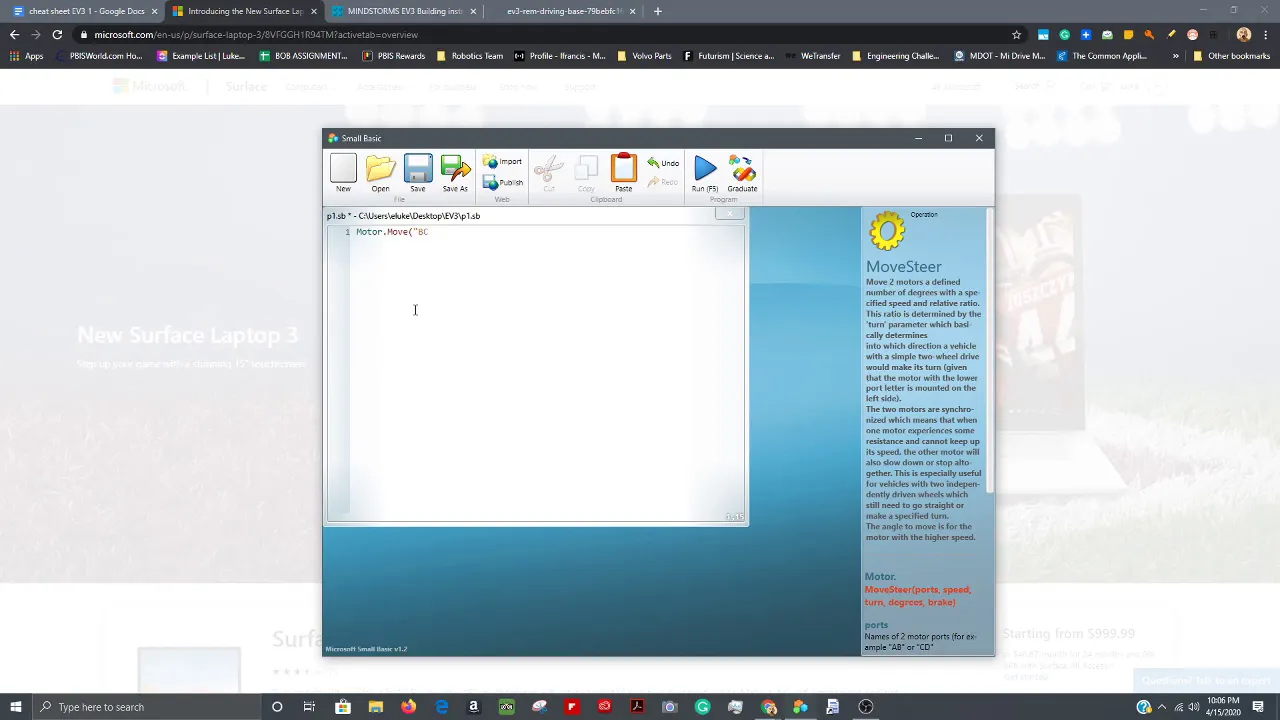The image size is (1280, 720).
Task: Go back in Chrome
Action: click(14, 35)
